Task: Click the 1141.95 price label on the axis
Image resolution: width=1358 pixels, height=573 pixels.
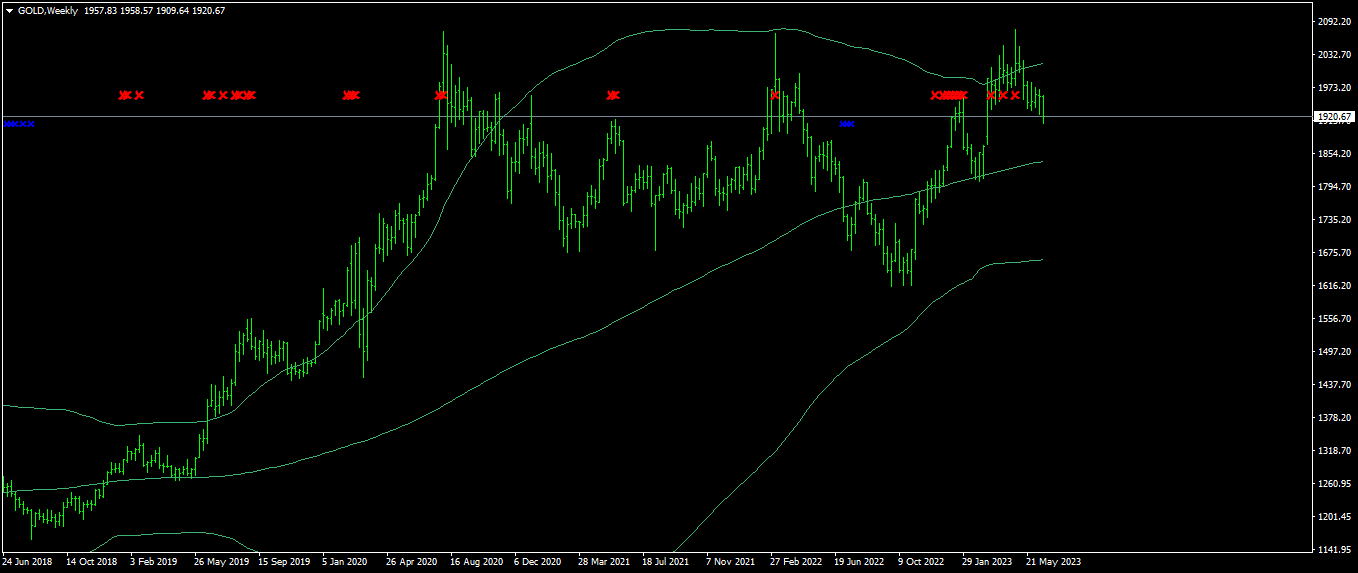Action: click(1335, 549)
